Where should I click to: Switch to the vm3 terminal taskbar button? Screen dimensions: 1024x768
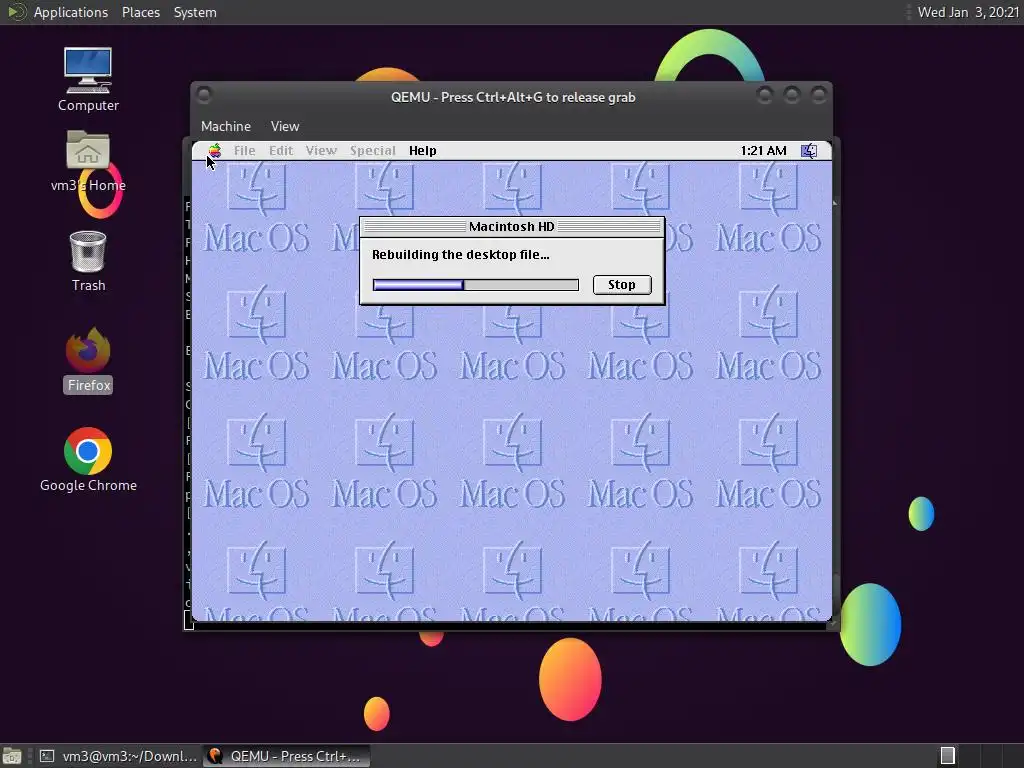point(118,756)
